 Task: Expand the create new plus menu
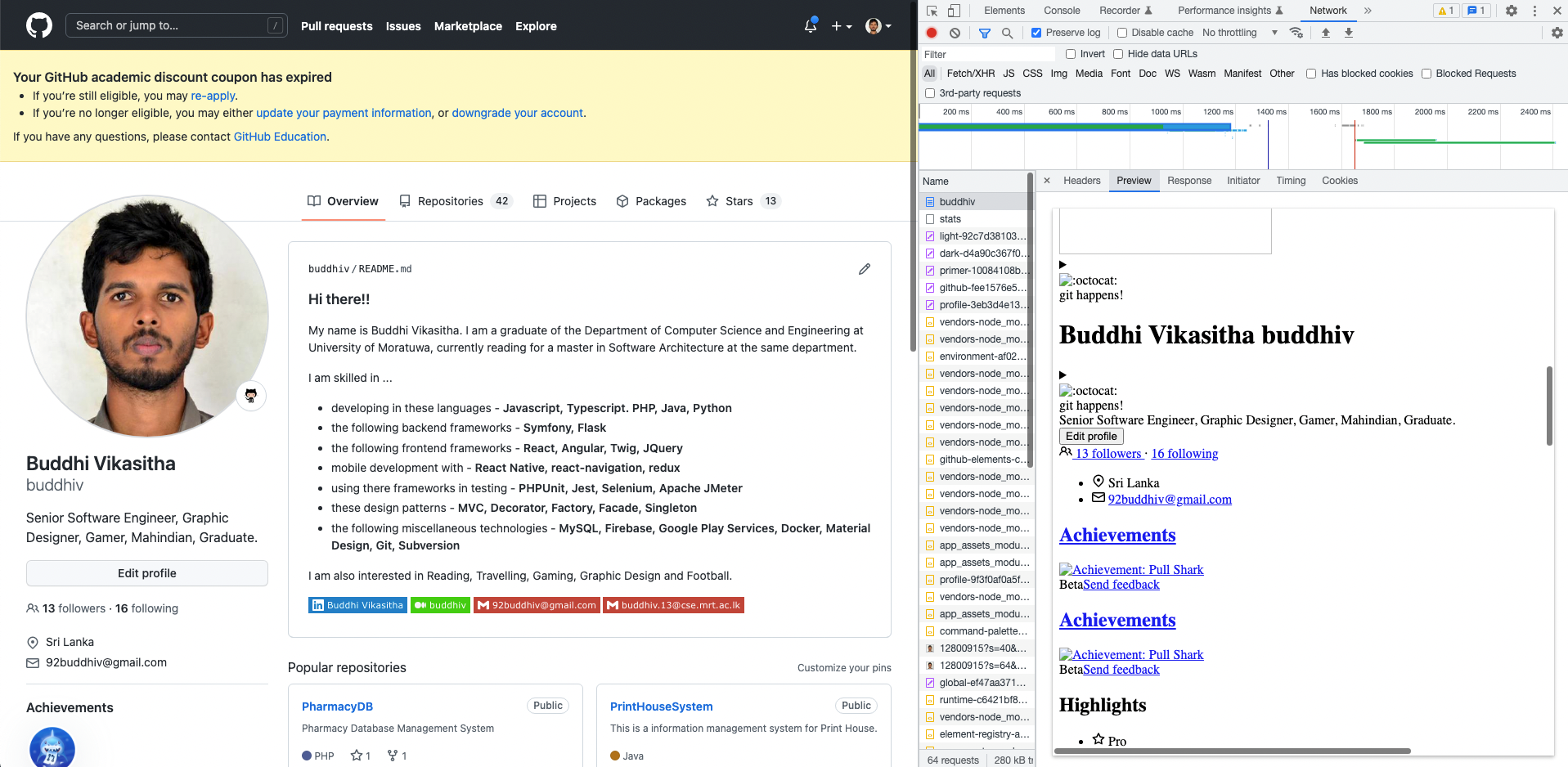pyautogui.click(x=842, y=26)
